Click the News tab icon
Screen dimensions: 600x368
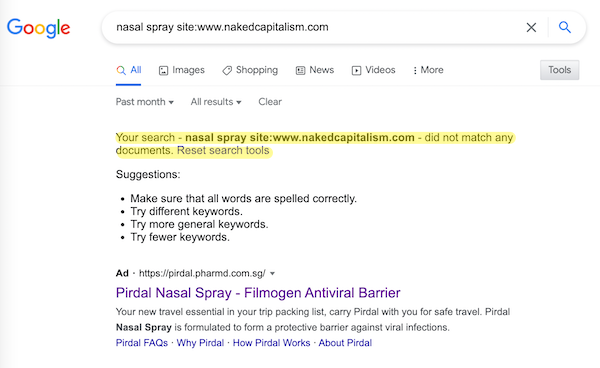300,70
